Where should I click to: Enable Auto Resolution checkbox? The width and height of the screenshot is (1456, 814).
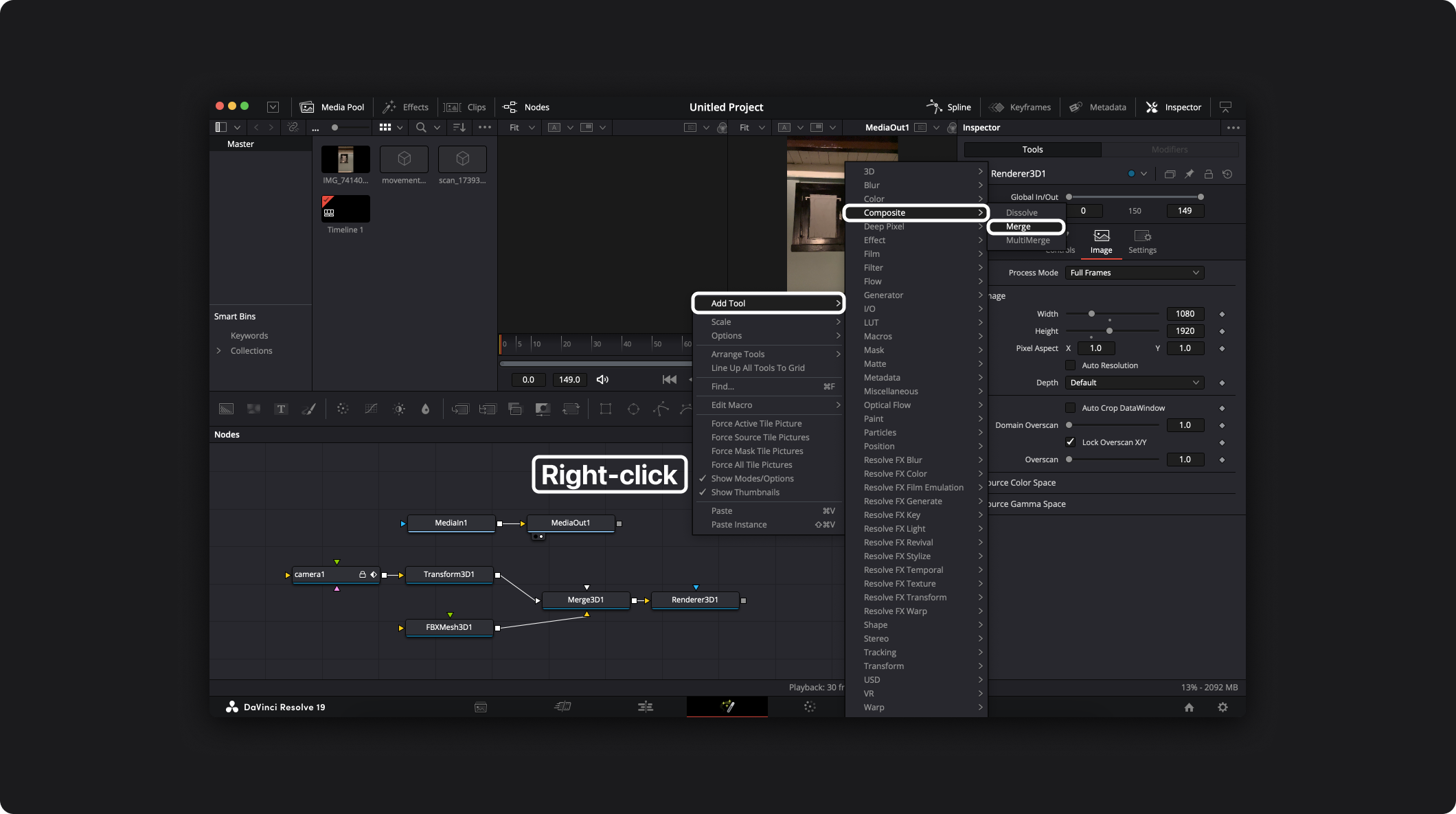[1070, 365]
